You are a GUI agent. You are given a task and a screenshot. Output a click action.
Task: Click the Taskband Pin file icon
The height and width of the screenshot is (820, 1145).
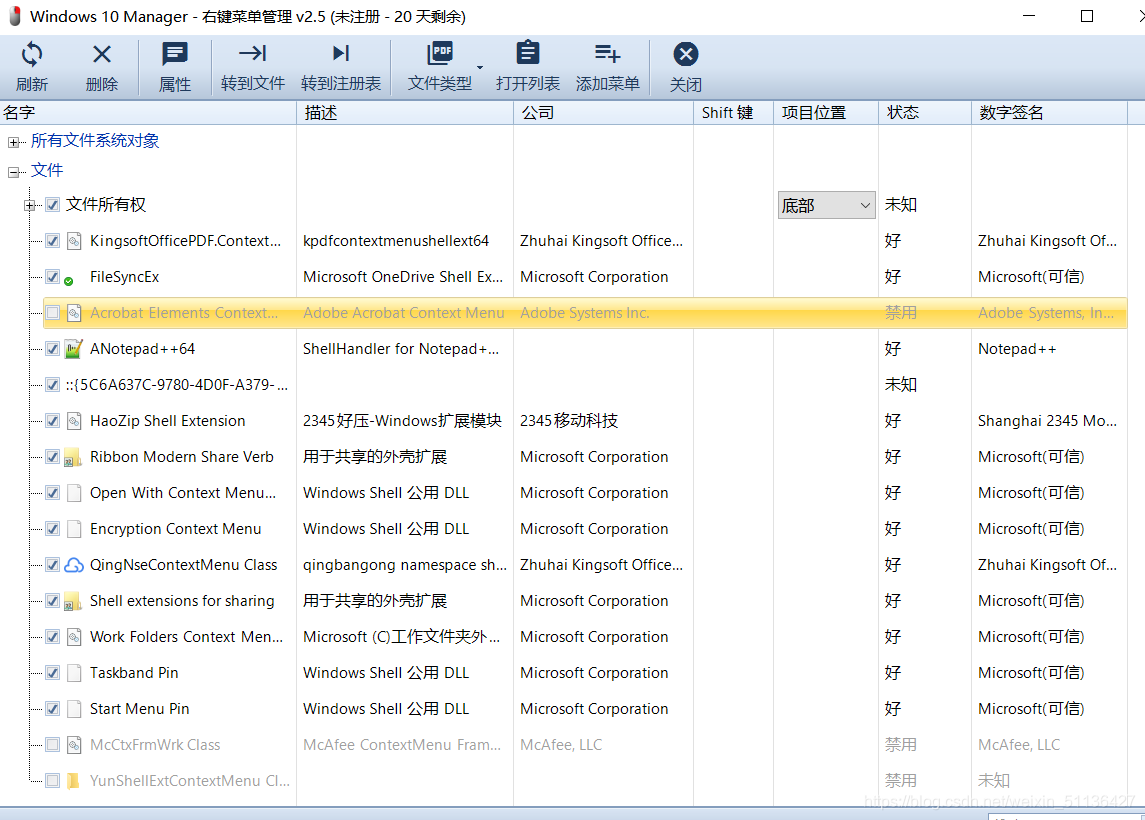point(74,673)
